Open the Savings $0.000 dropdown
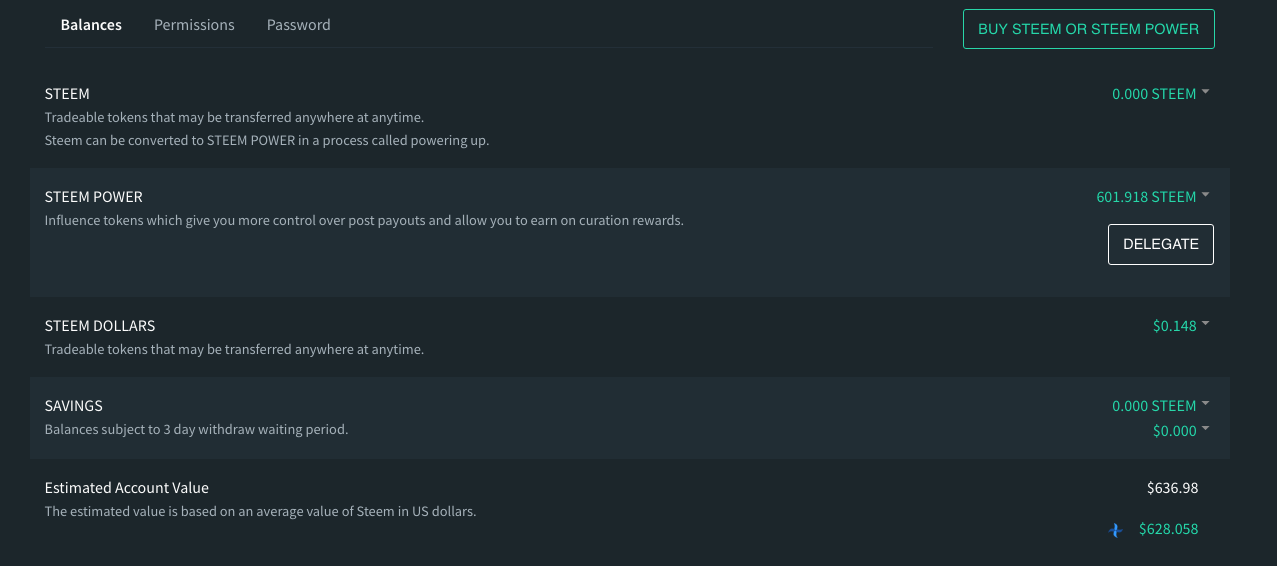Screen dimensions: 1277x566 click(1180, 431)
